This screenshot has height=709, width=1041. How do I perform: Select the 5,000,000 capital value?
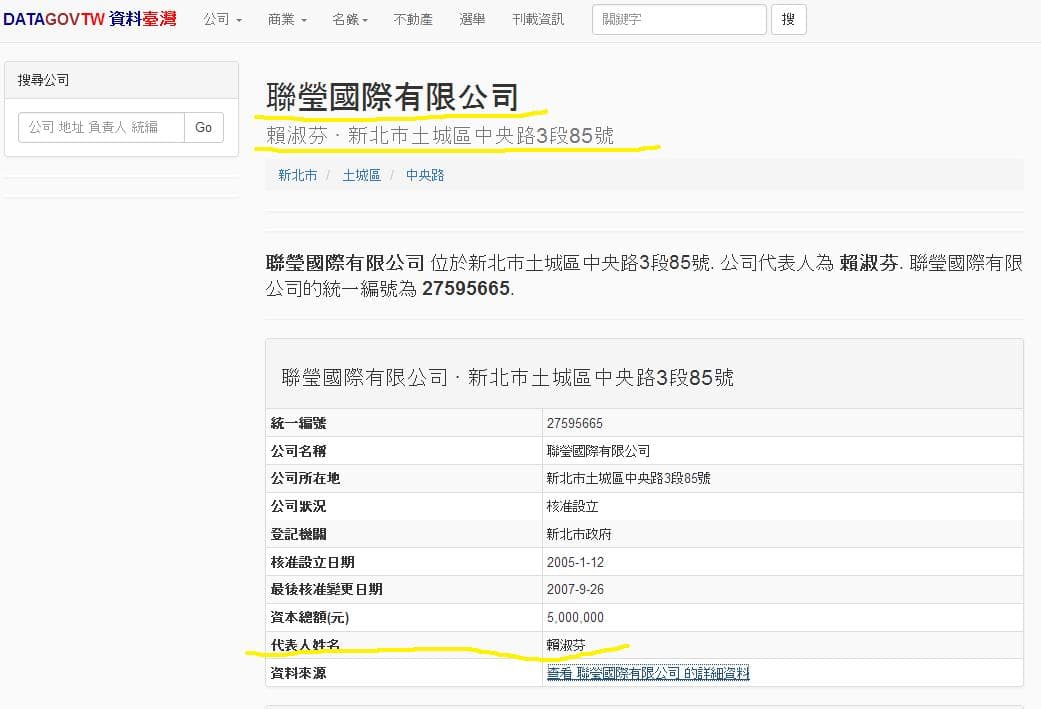pos(576,617)
